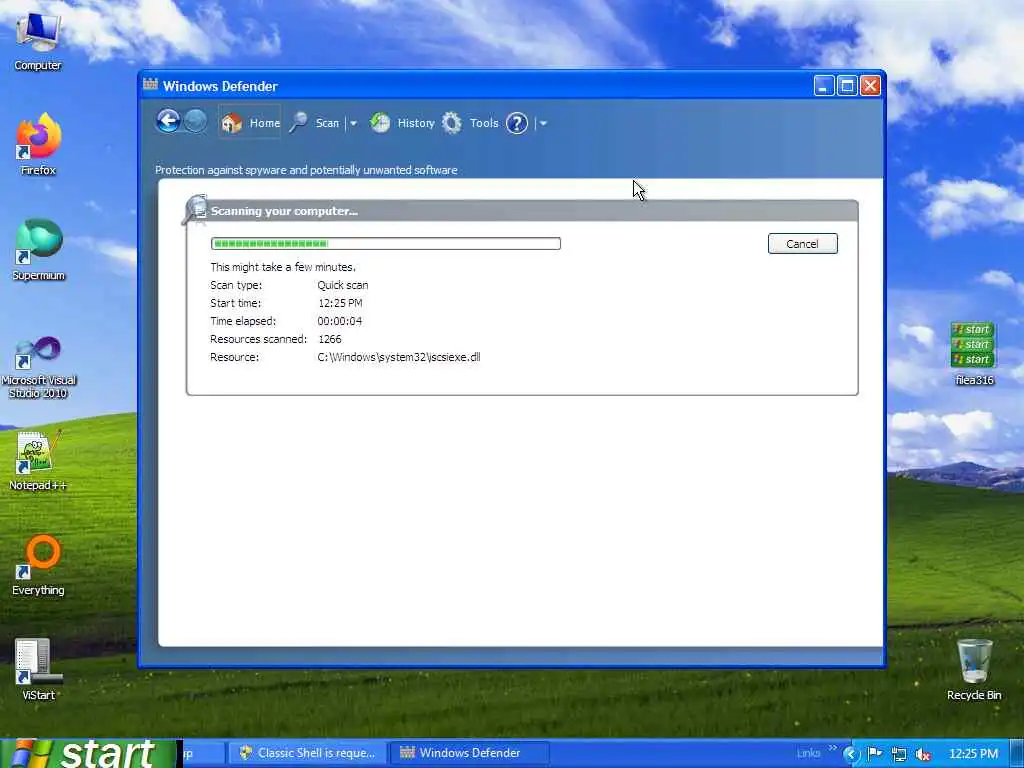The width and height of the screenshot is (1024, 768).
Task: Expand the Scan options dropdown arrow
Action: (353, 123)
